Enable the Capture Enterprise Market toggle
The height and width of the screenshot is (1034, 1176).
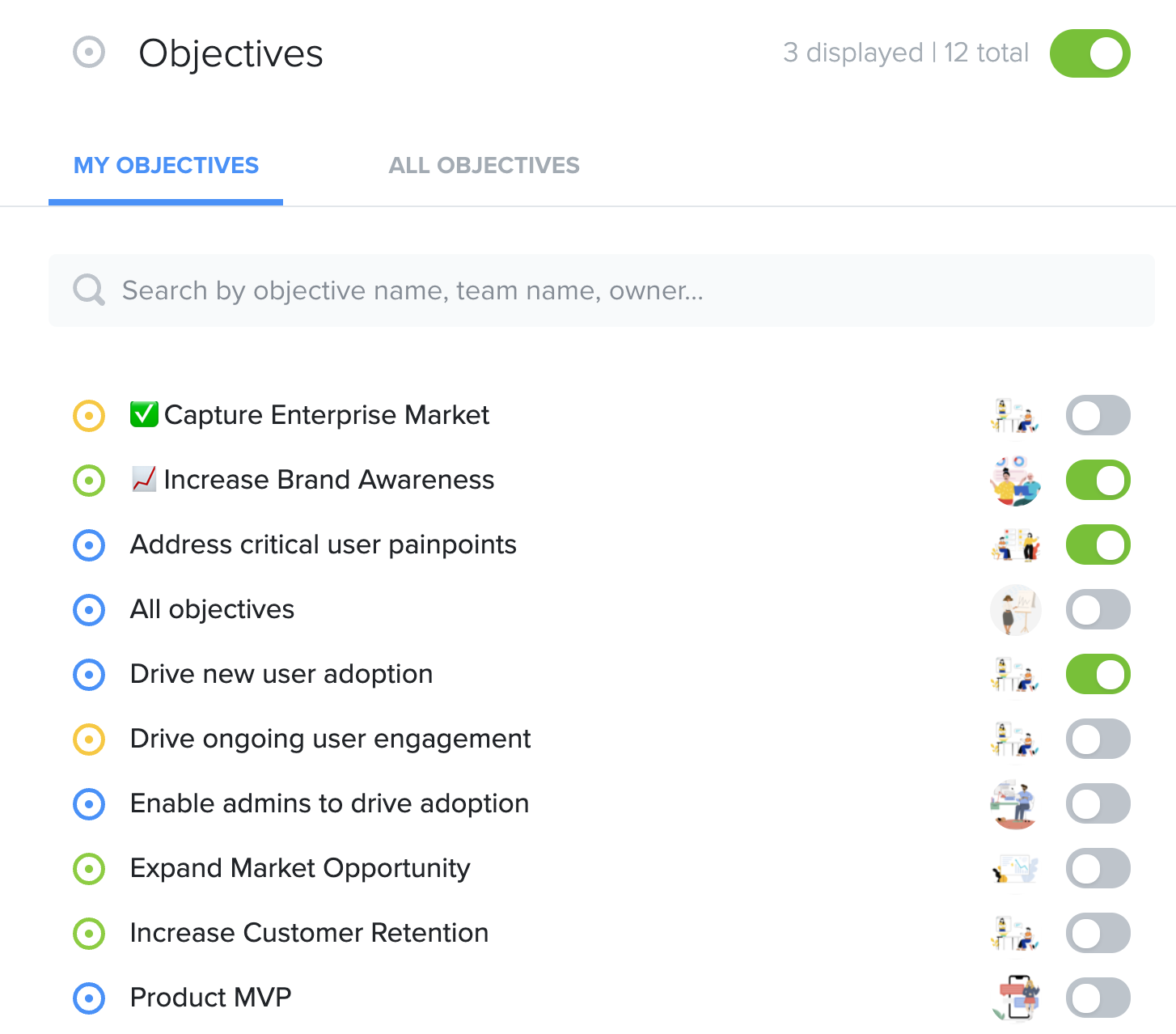pos(1098,416)
